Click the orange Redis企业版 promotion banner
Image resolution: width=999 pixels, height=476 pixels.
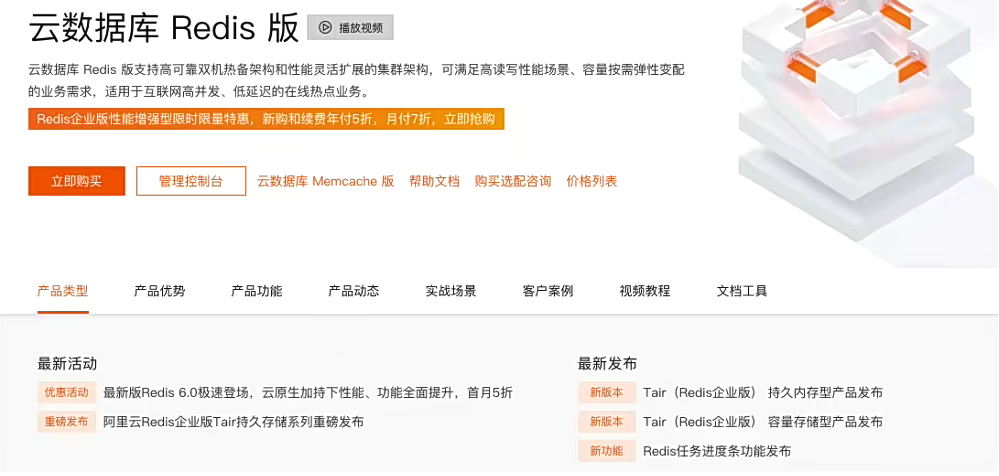[266, 119]
